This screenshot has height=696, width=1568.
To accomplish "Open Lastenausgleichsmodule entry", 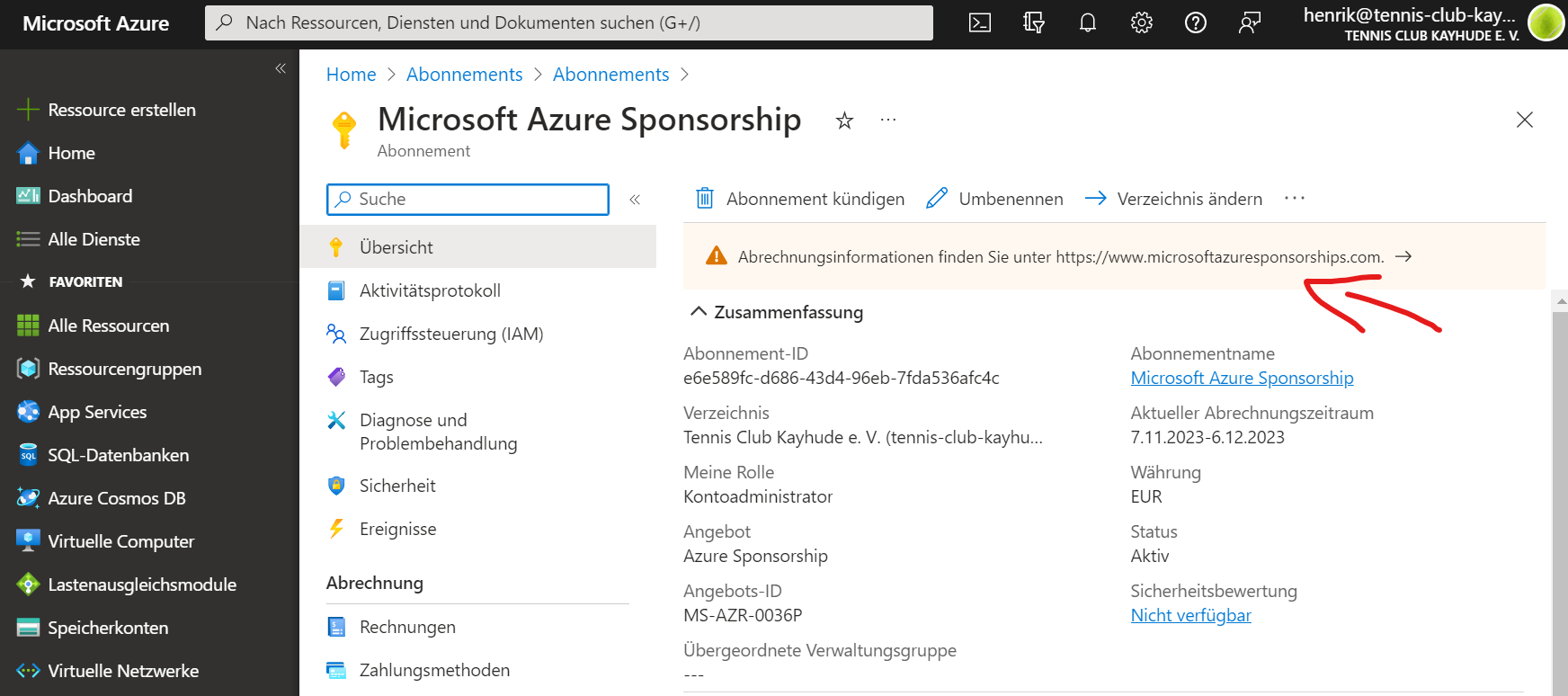I will click(126, 584).
